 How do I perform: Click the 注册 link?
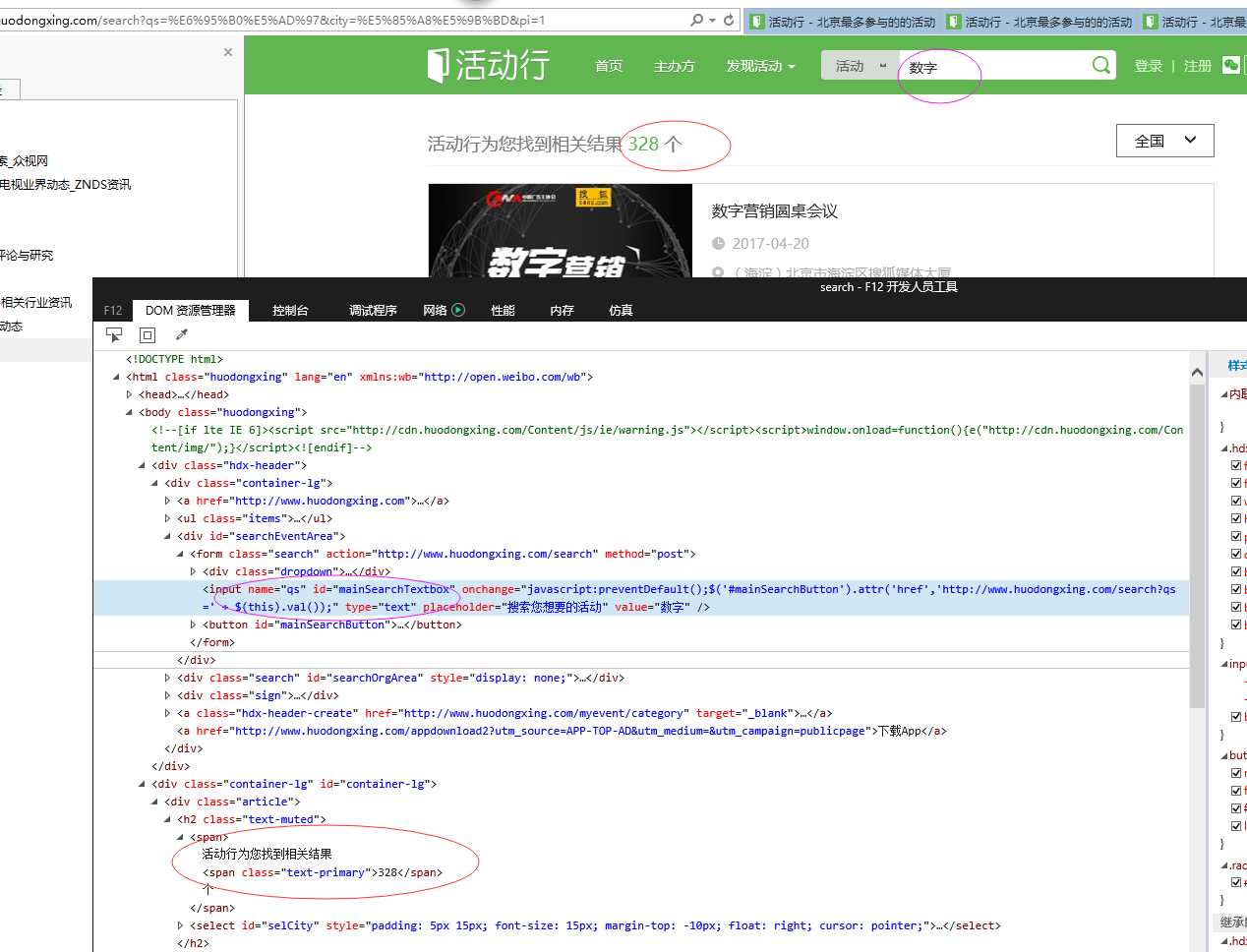click(x=1197, y=66)
